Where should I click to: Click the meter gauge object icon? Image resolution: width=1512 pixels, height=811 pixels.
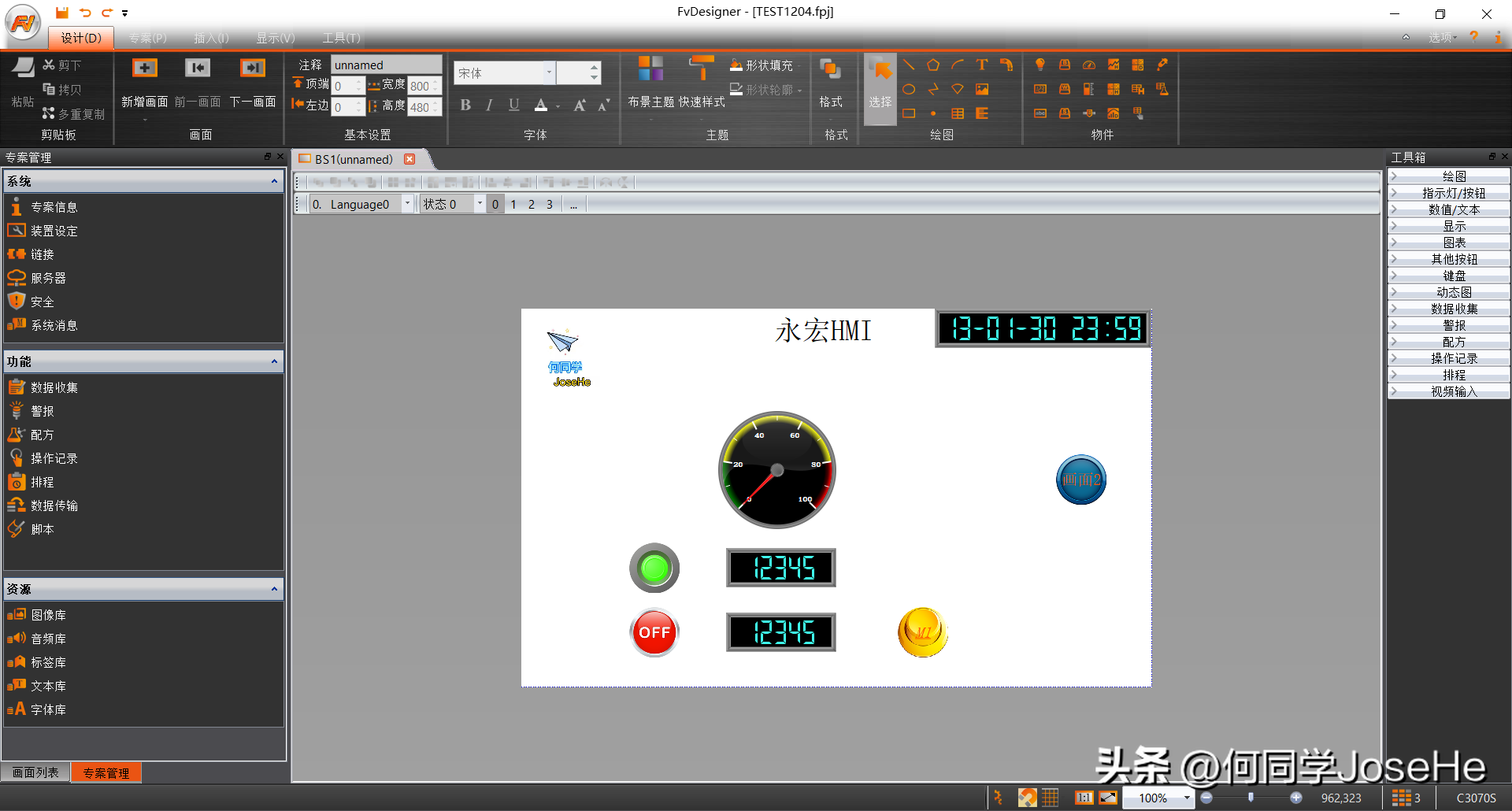[1089, 65]
